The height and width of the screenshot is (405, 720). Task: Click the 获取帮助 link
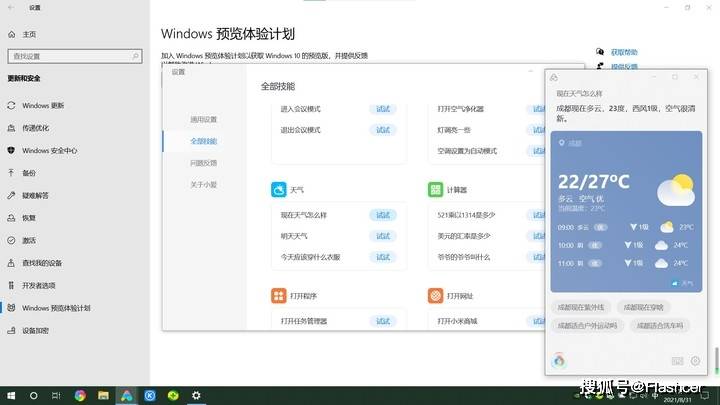pos(624,52)
